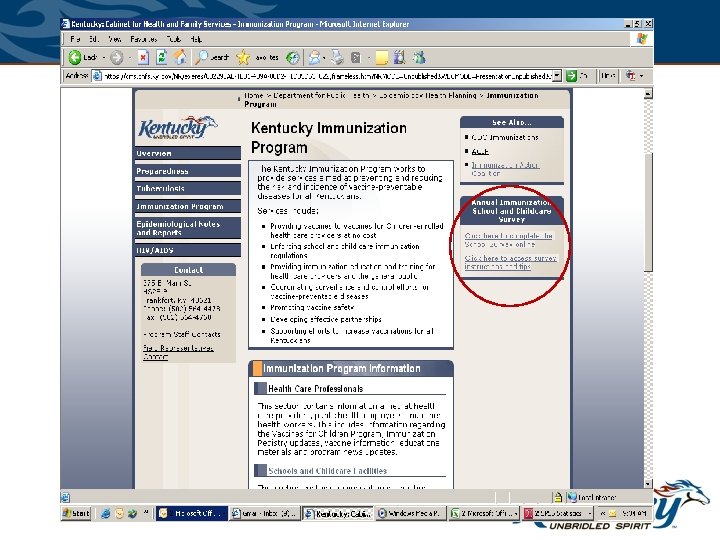The height and width of the screenshot is (540, 720).
Task: Click the page vertical scrollbar thumb
Action: tap(648, 212)
